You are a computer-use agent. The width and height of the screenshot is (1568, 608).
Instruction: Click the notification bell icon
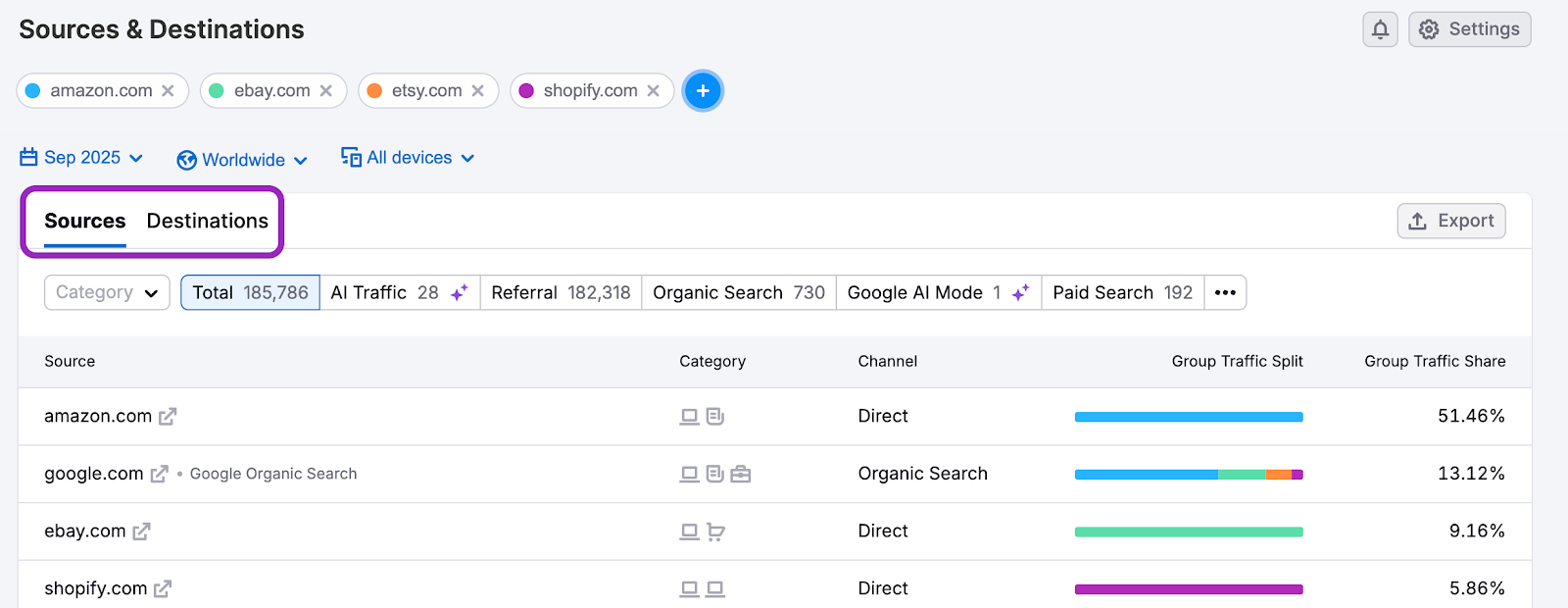pyautogui.click(x=1380, y=29)
